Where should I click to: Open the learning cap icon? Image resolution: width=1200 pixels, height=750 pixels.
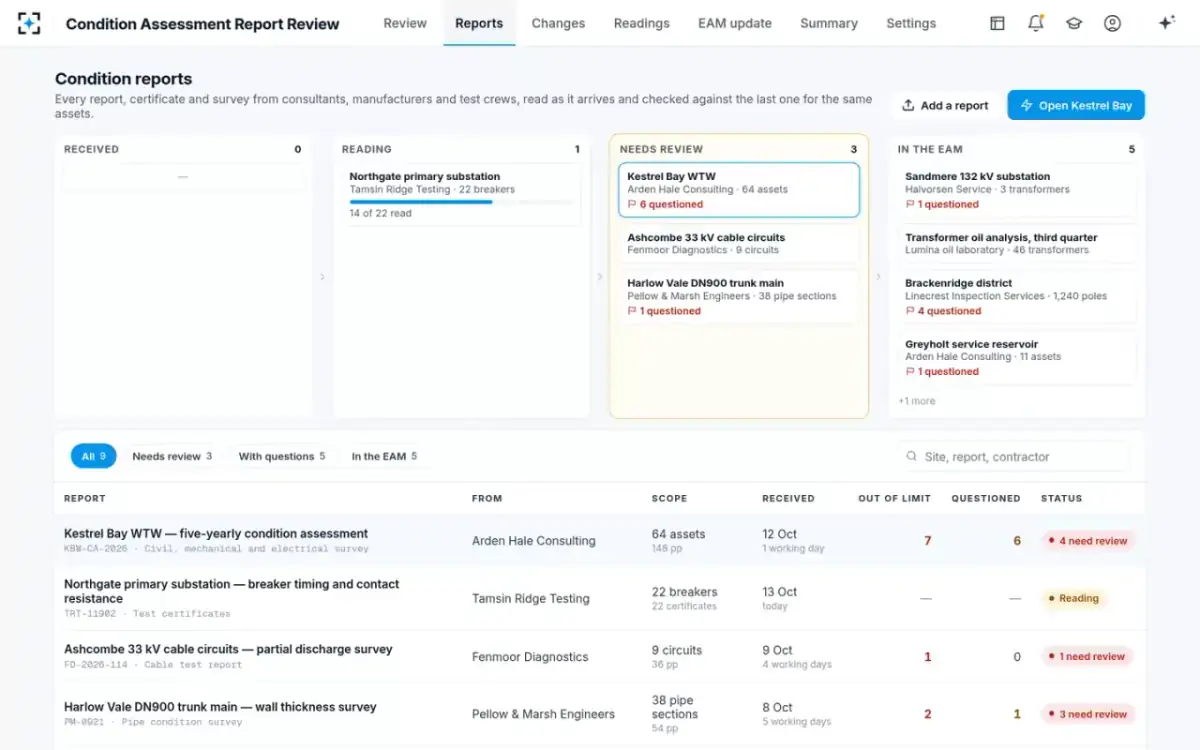(1074, 23)
